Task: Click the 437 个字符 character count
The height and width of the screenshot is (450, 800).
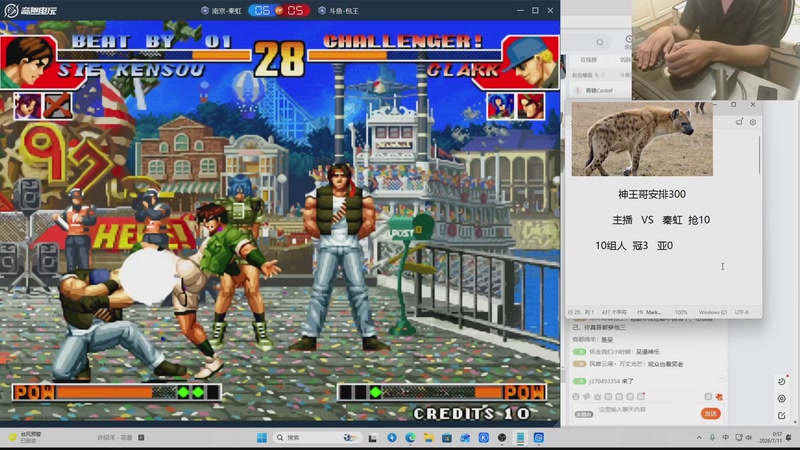Action: pos(614,312)
